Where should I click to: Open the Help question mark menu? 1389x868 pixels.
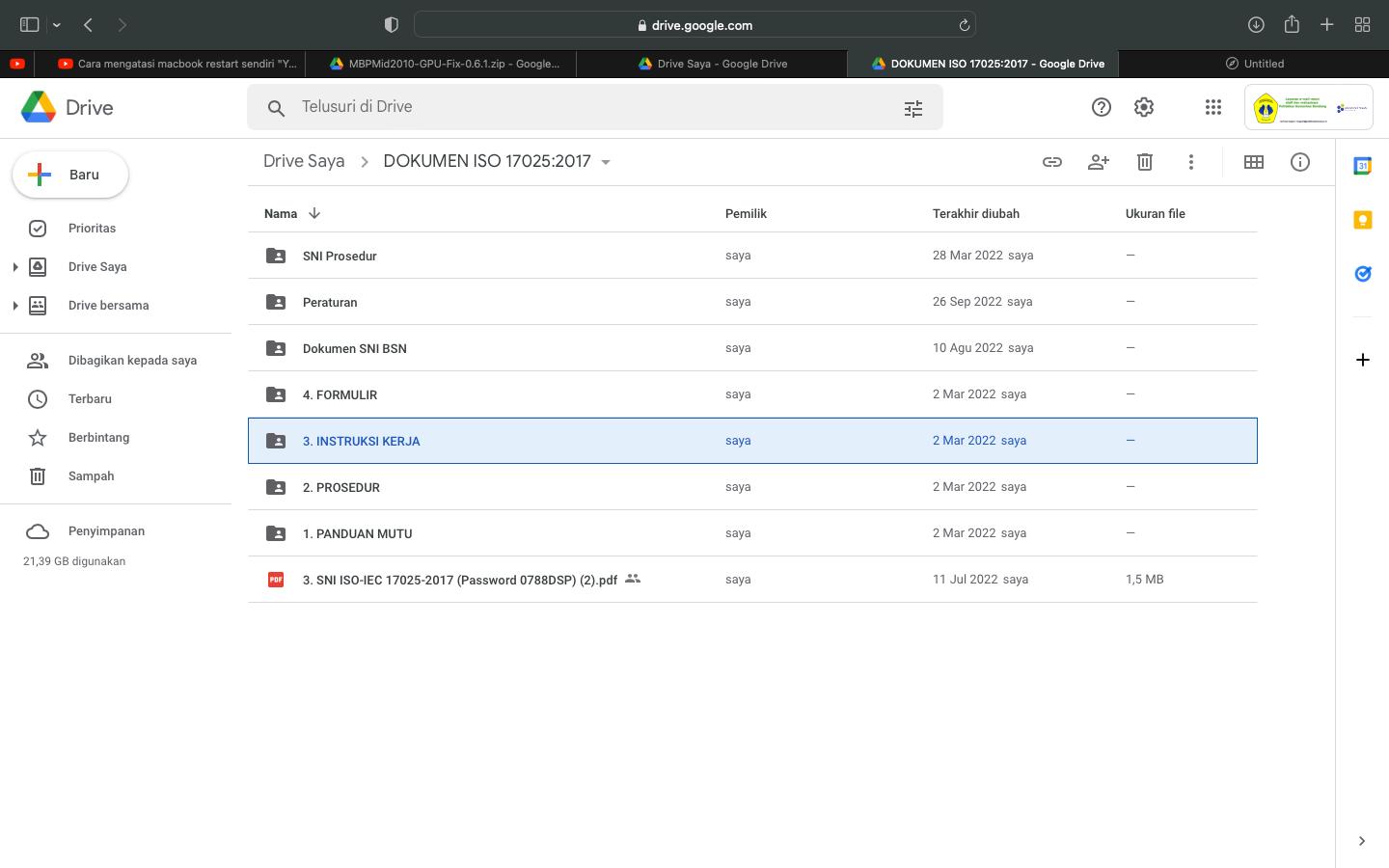[x=1102, y=107]
